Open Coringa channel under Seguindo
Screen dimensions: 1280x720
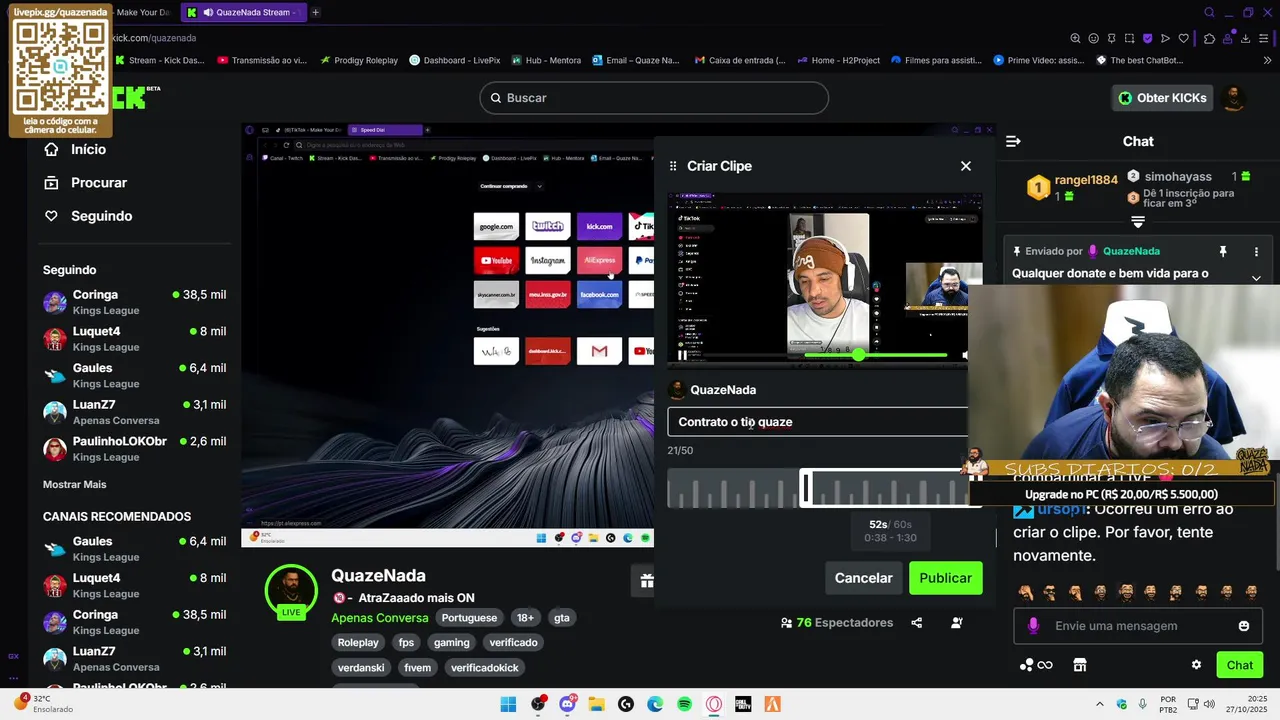point(134,302)
